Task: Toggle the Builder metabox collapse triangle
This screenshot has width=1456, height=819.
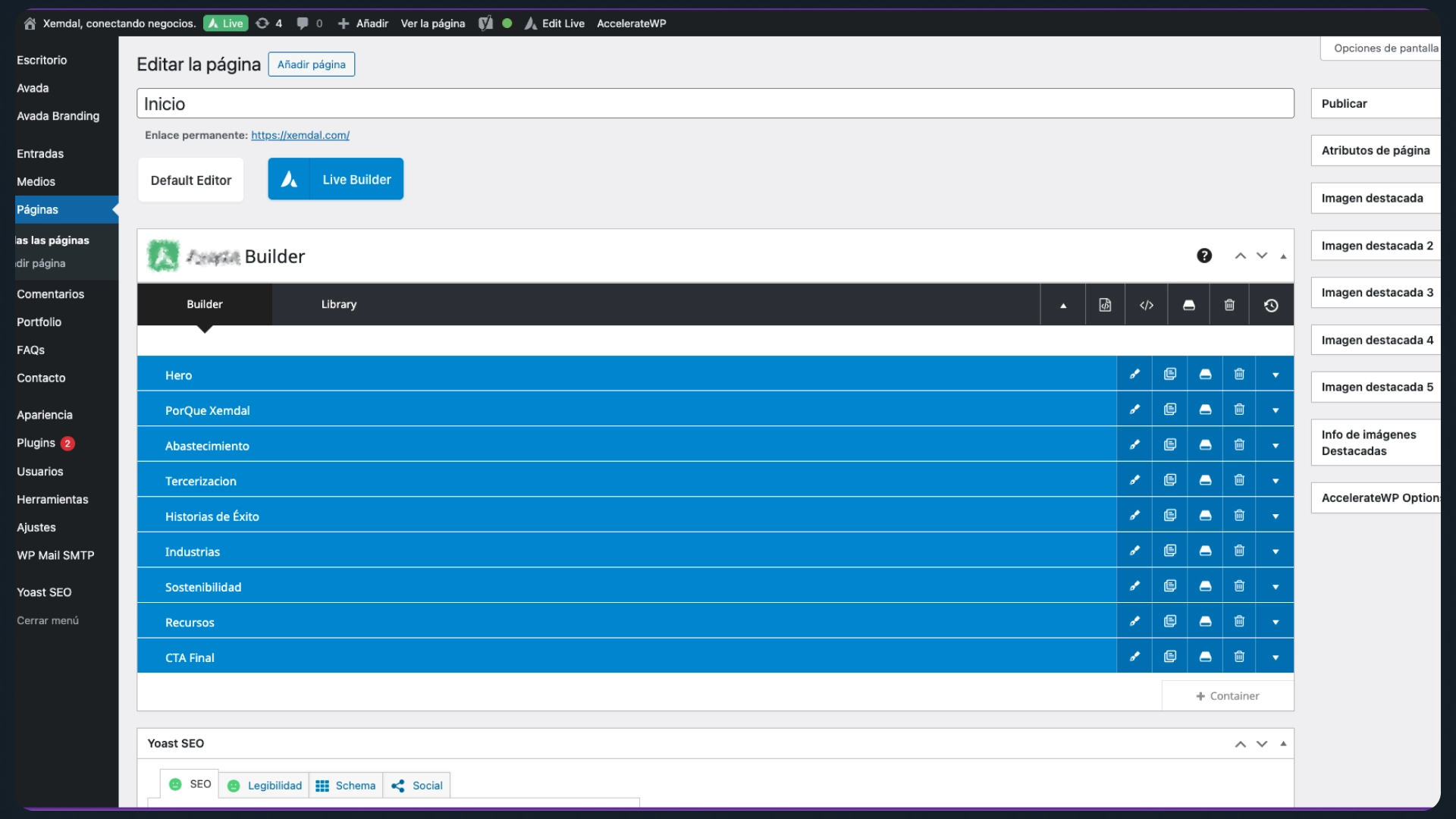Action: [x=1283, y=256]
